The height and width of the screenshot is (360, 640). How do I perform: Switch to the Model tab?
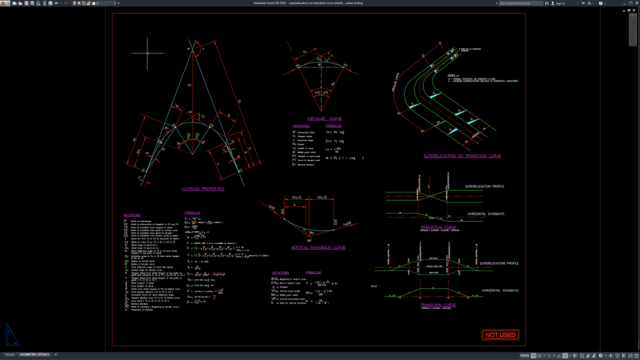coord(10,355)
